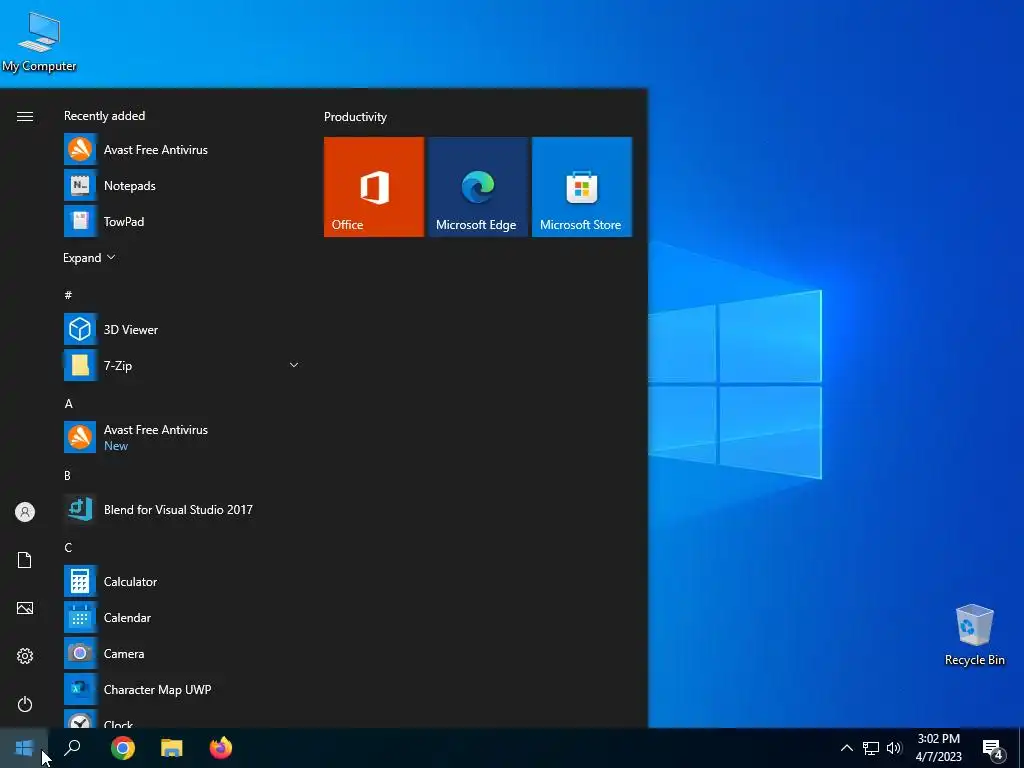Show hidden tray icons chevron
Viewport: 1024px width, 768px height.
(846, 748)
